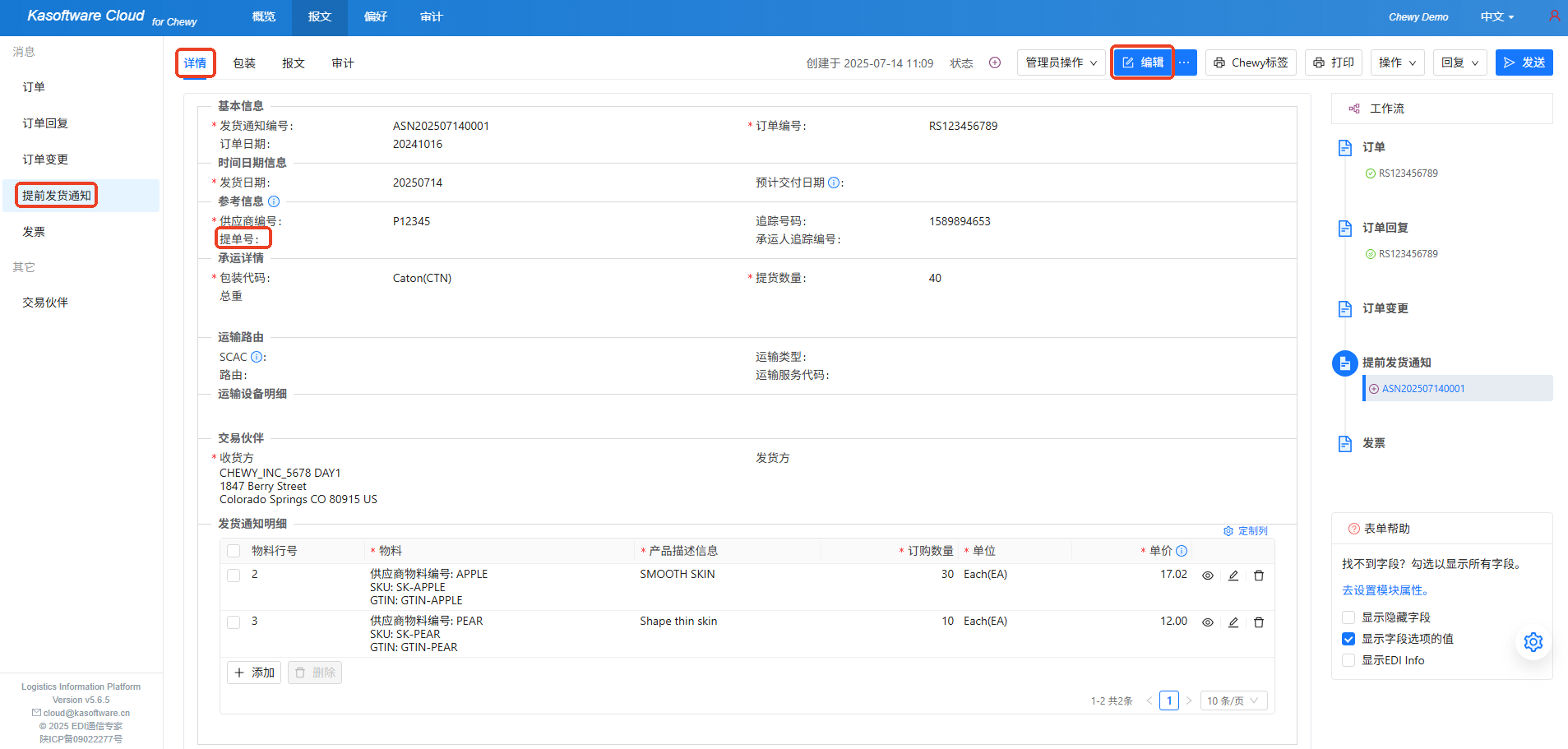The image size is (1568, 749).
Task: Click the 发送 button
Action: pos(1524,62)
